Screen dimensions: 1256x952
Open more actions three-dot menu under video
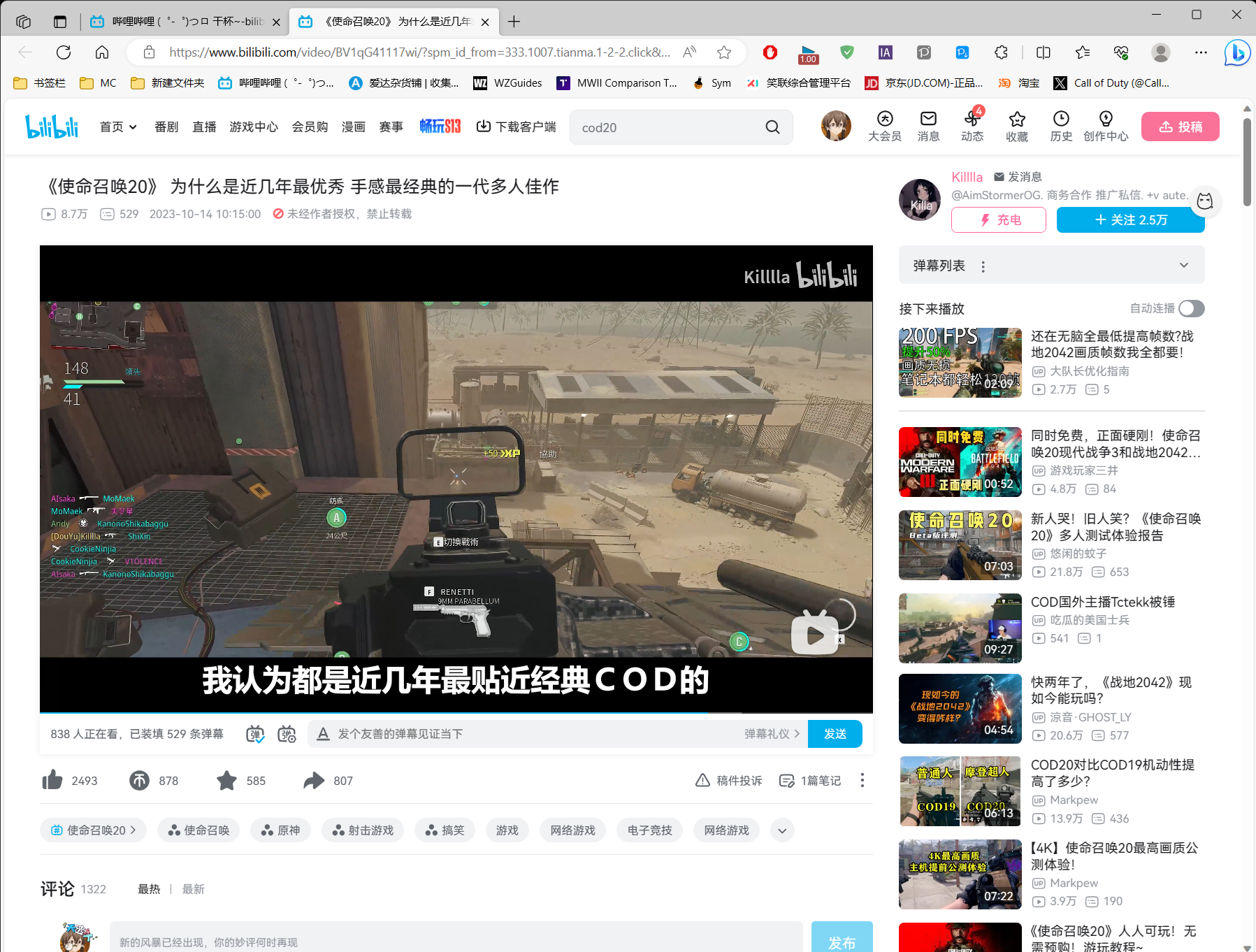862,780
